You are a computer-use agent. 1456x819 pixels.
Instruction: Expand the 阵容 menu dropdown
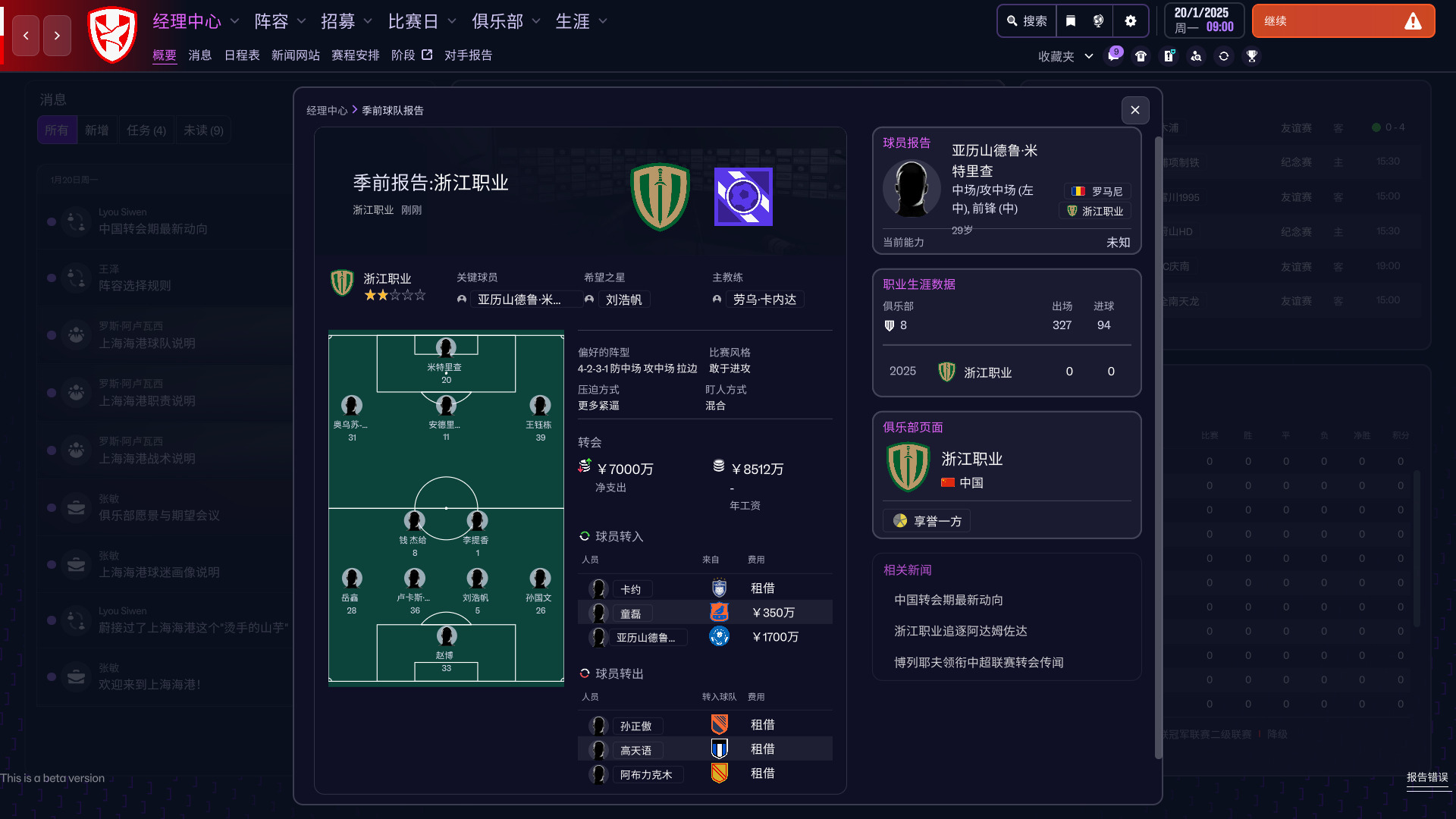click(280, 21)
